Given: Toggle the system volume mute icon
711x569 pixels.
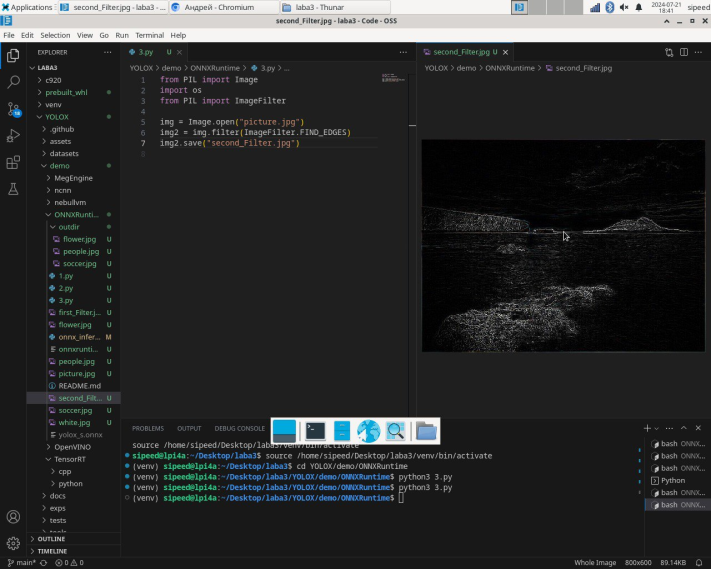Looking at the screenshot, I should [626, 7].
